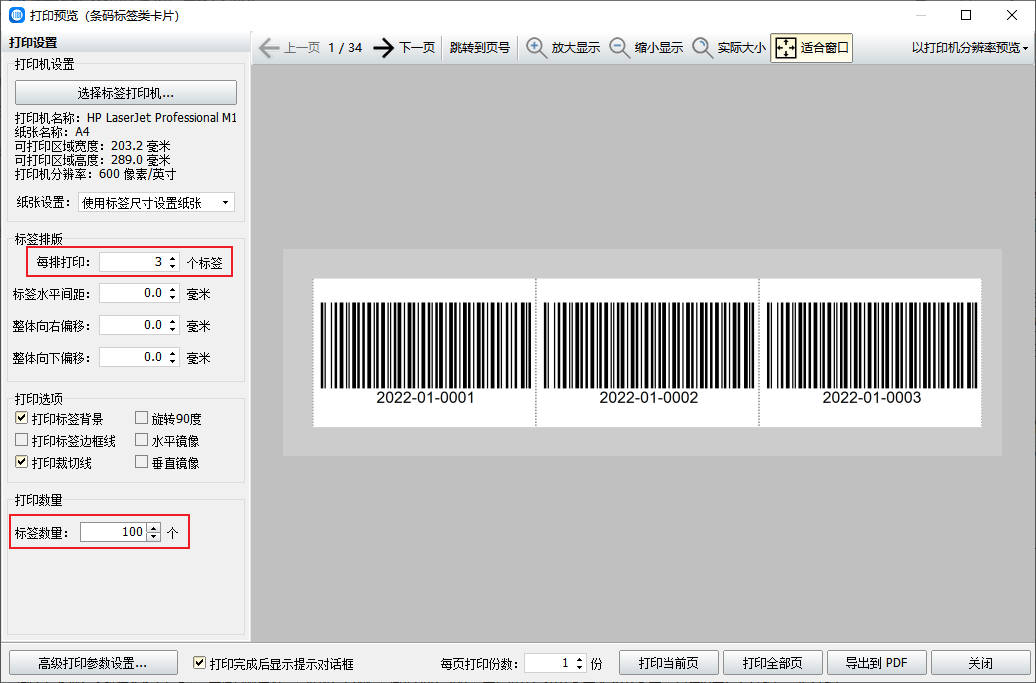Decrease labels per row stepper
Viewport: 1036px width, 683px height.
coord(172,266)
